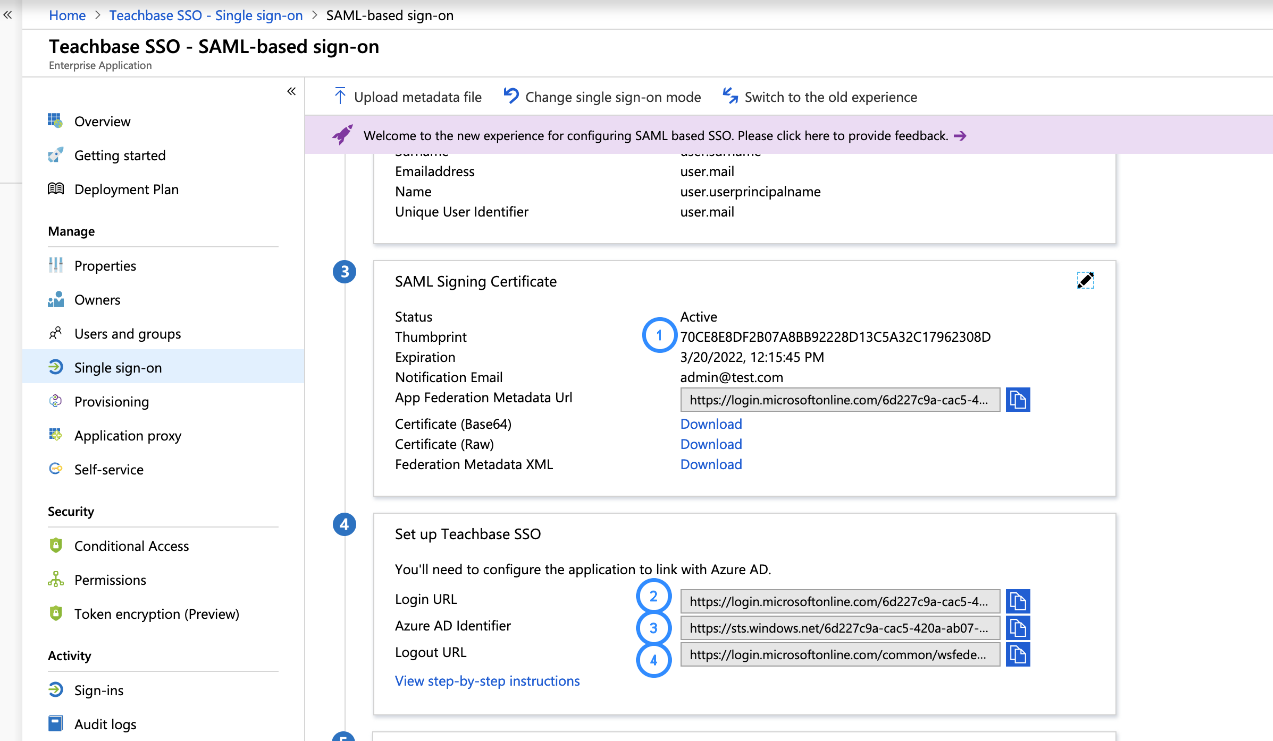
Task: Click the Self-service icon
Action: 55,470
